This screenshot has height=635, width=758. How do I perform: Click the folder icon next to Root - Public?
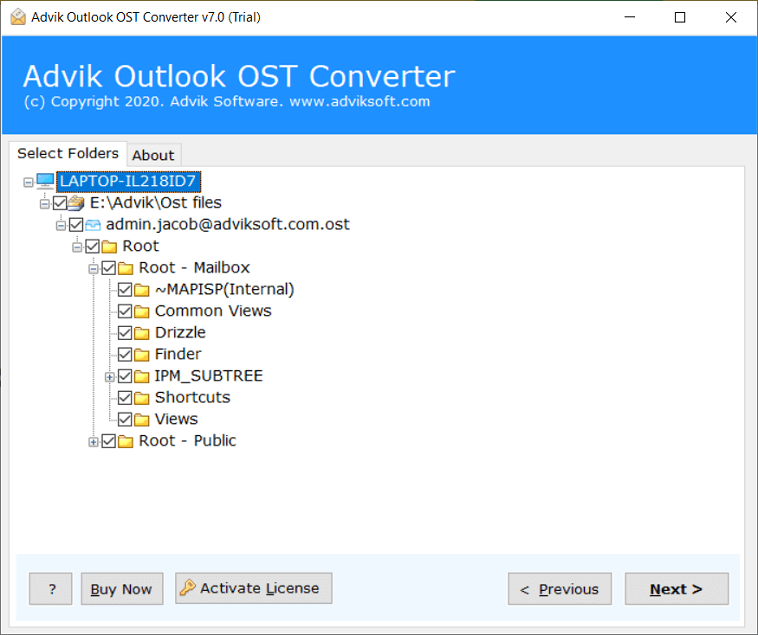coord(126,441)
